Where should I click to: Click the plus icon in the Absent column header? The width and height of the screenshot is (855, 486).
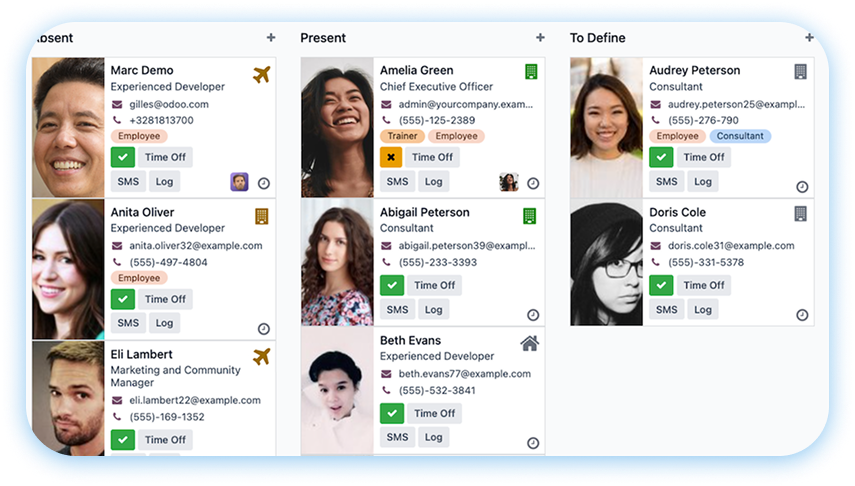271,37
